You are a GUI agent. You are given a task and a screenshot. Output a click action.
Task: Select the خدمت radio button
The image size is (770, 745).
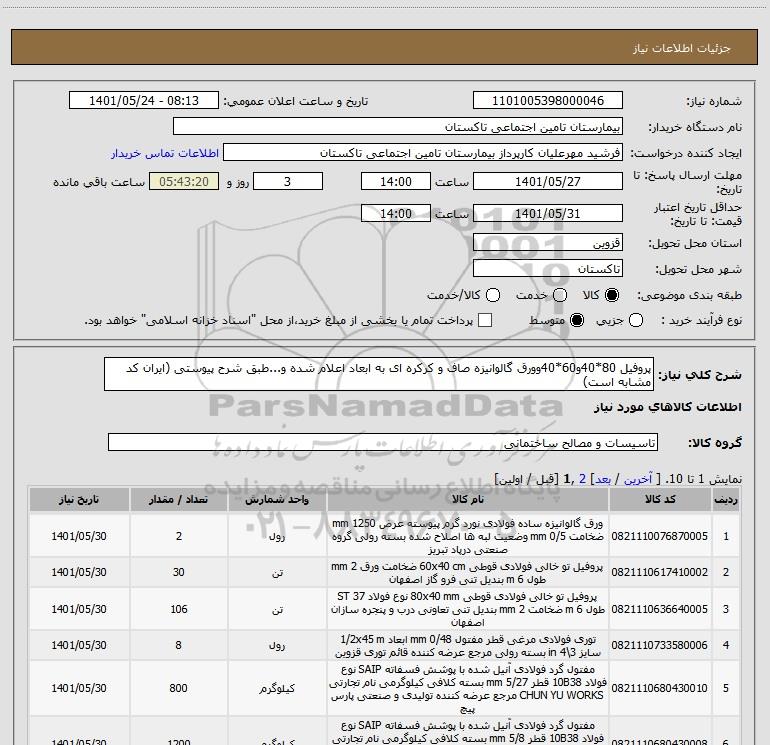(560, 295)
